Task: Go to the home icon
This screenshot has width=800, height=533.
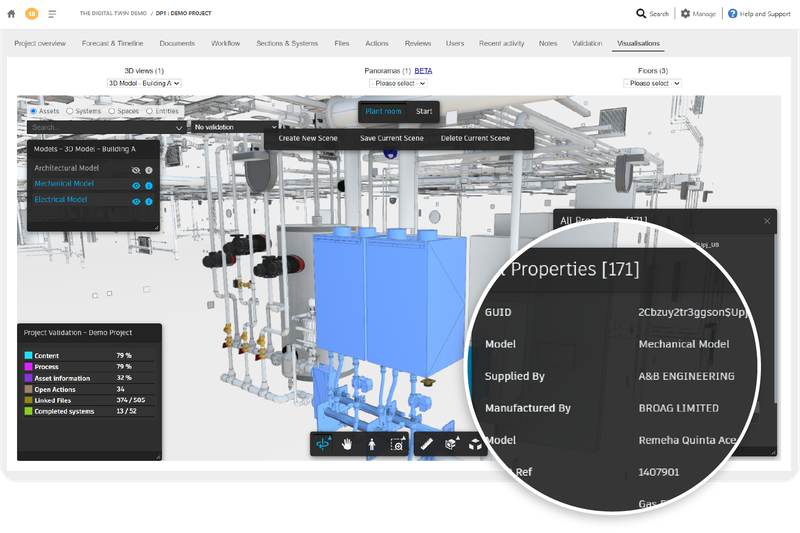Action: 11,14
